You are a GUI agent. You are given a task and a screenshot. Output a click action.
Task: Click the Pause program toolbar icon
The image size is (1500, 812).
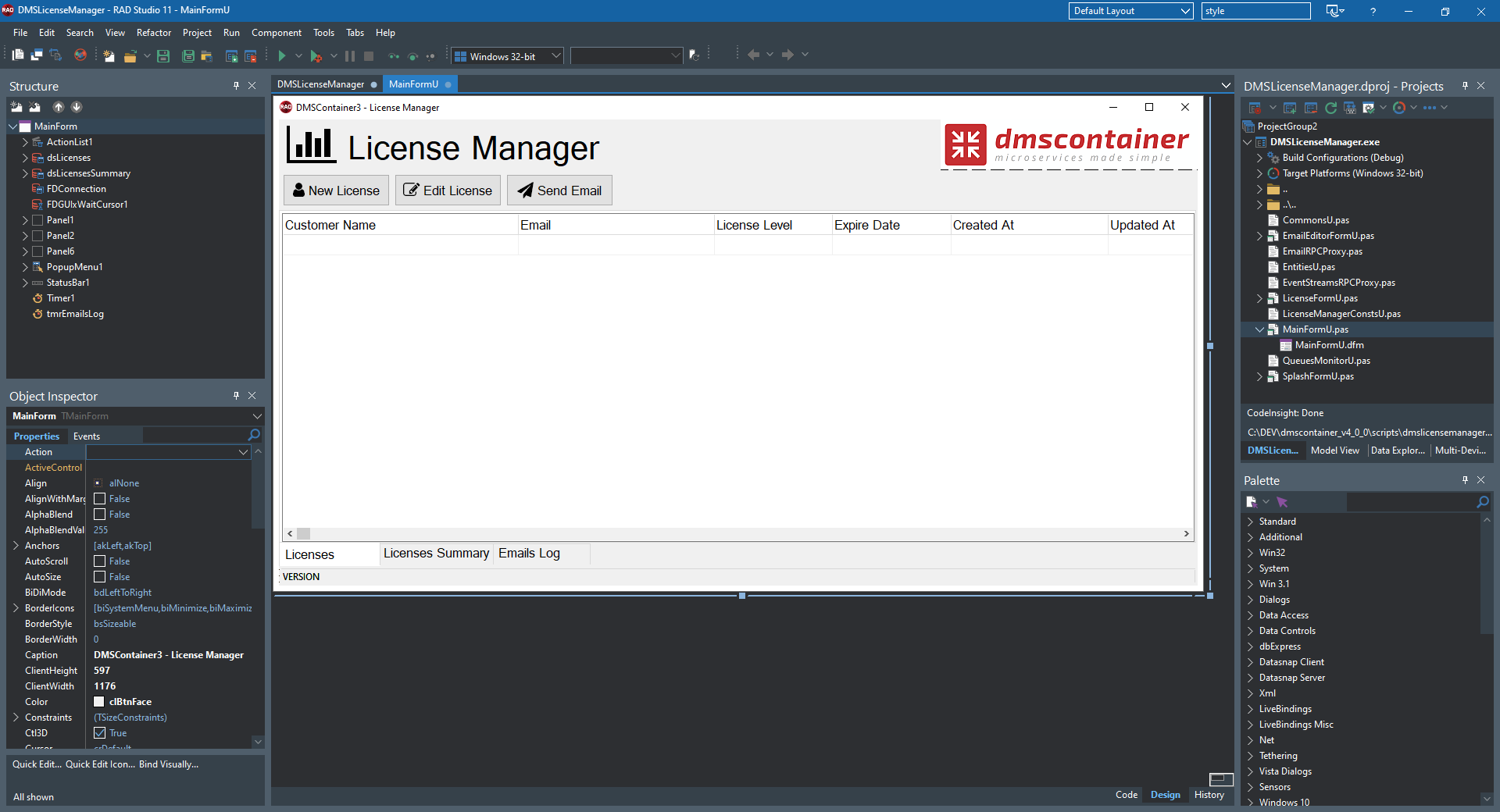pos(350,56)
